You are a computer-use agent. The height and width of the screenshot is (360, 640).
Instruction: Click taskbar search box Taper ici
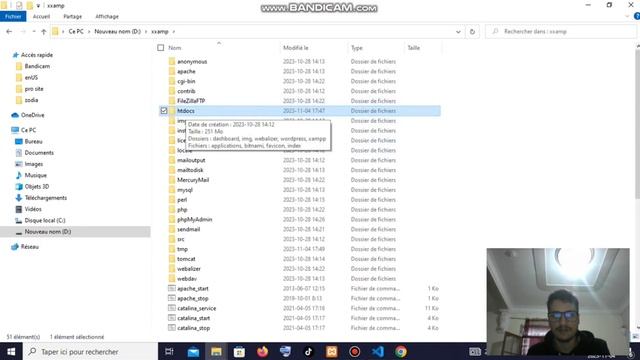coord(90,351)
